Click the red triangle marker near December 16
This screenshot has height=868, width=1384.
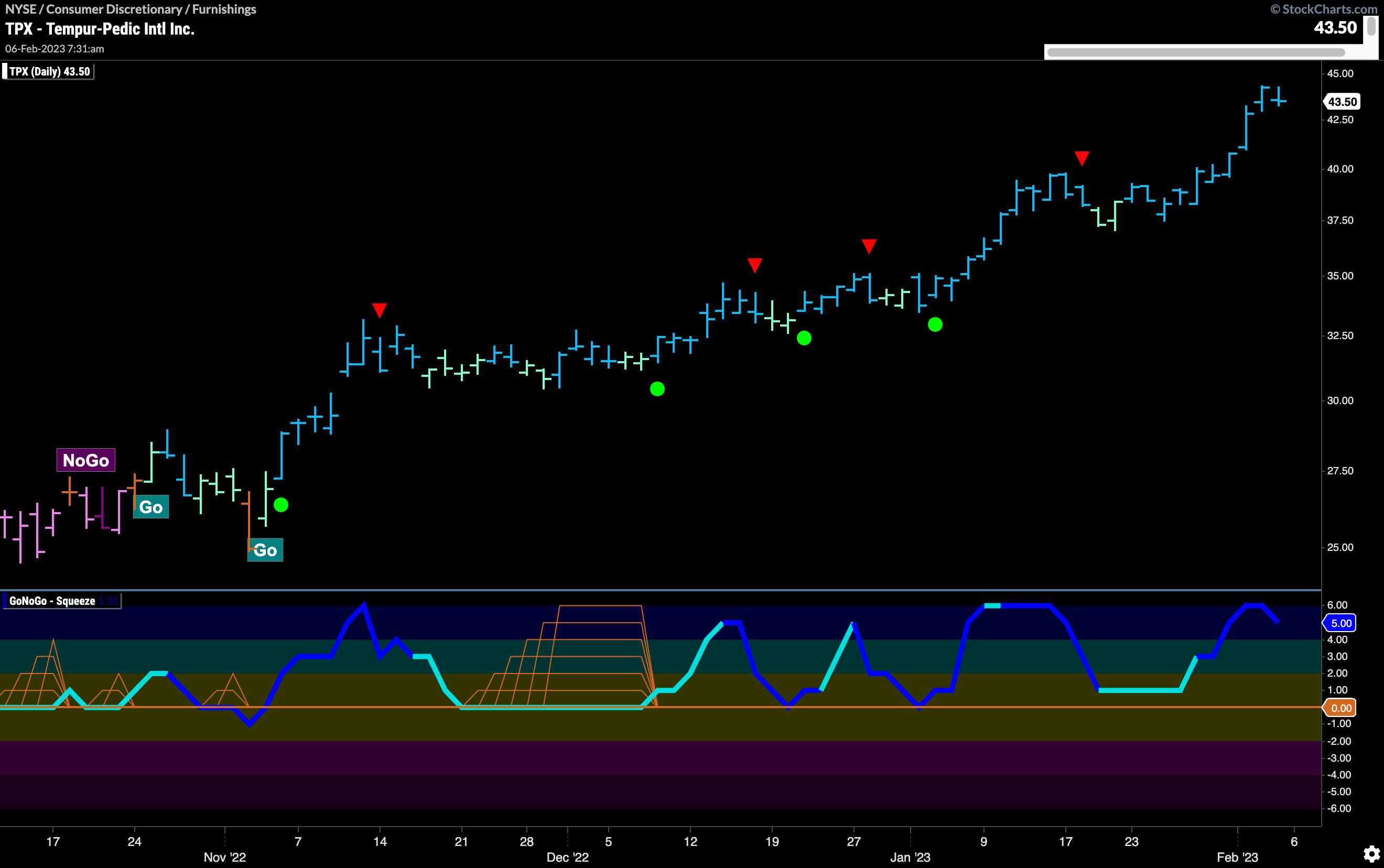click(755, 265)
